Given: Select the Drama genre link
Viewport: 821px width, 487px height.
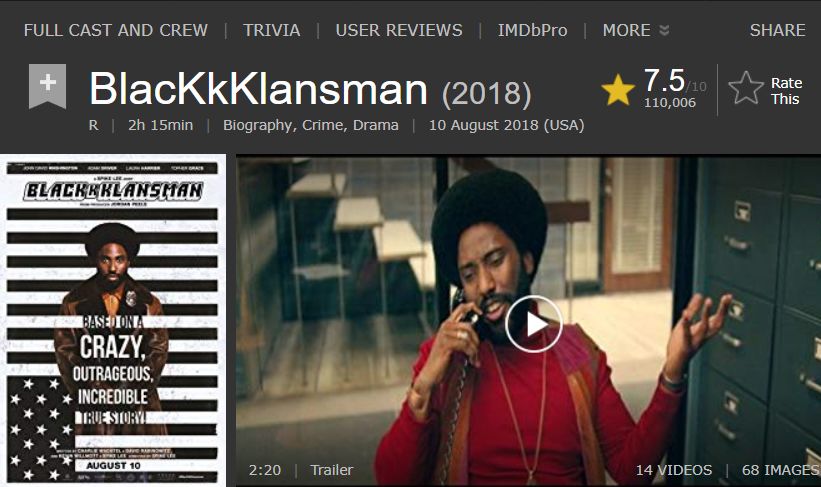Looking at the screenshot, I should [x=375, y=126].
